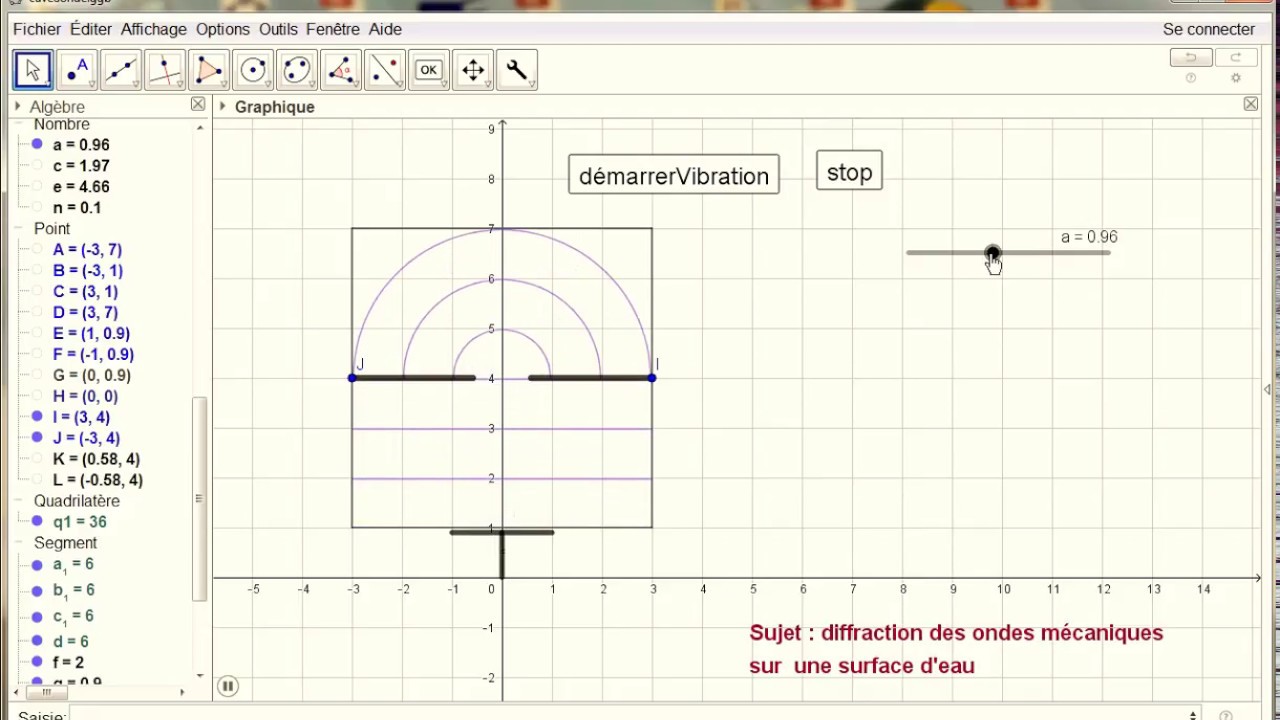Click blue point J on the graph
This screenshot has height=720, width=1280.
pyautogui.click(x=352, y=378)
